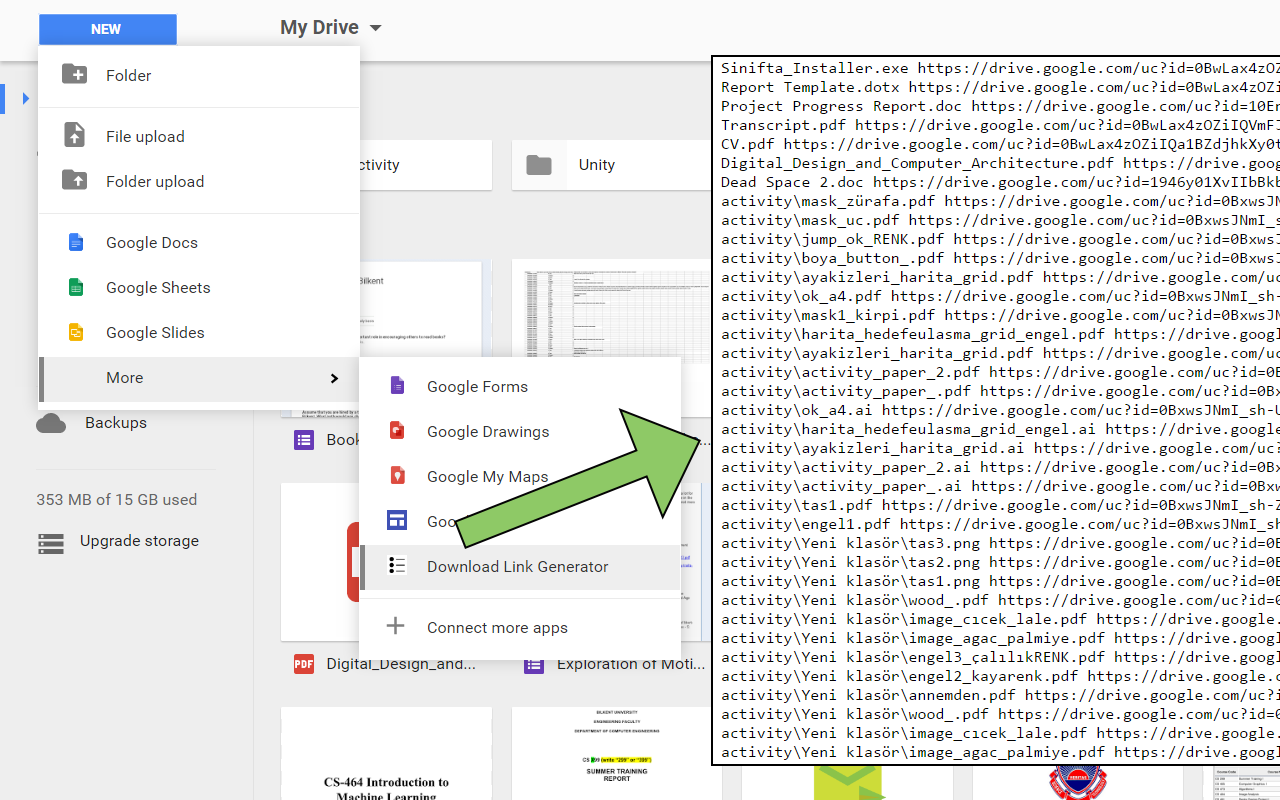
Task: Click the PDF icon beside Digital_Design_and
Action: (x=303, y=663)
